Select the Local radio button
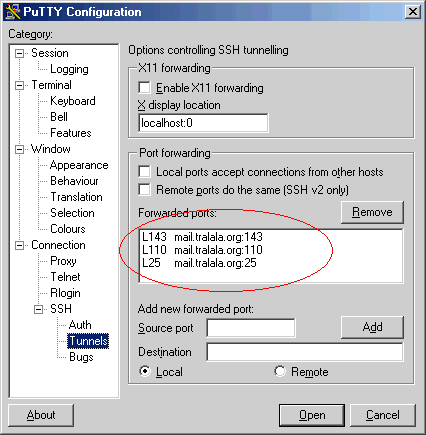This screenshot has width=426, height=435. click(x=145, y=371)
